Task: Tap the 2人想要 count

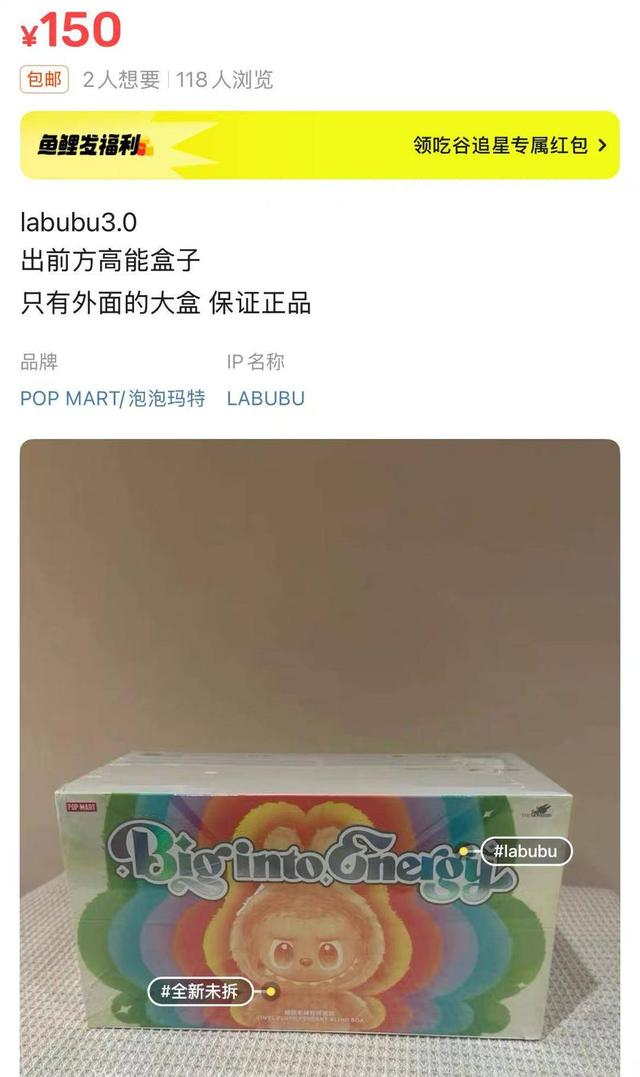Action: coord(122,80)
